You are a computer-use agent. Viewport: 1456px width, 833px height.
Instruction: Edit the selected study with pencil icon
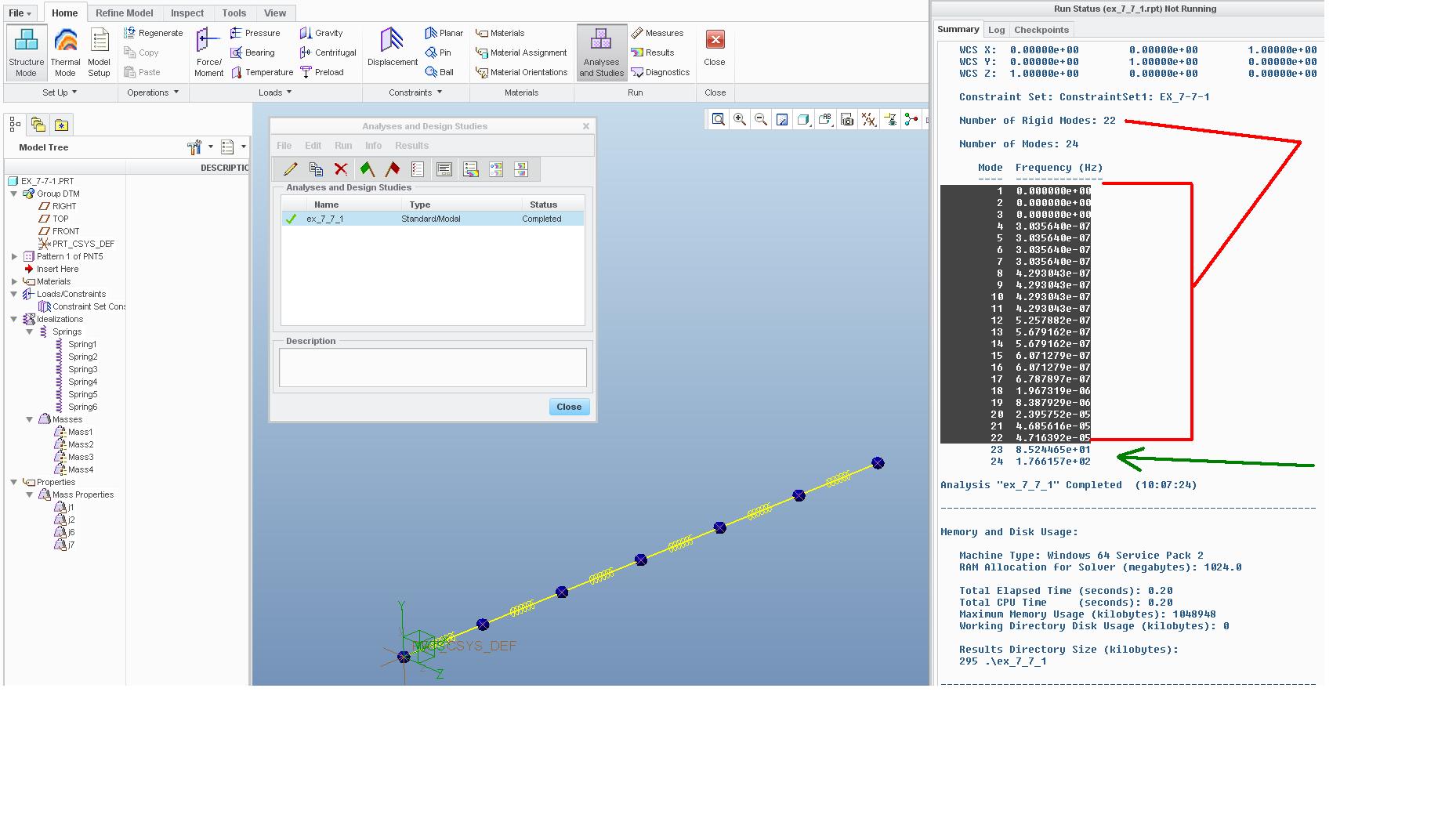coord(290,169)
